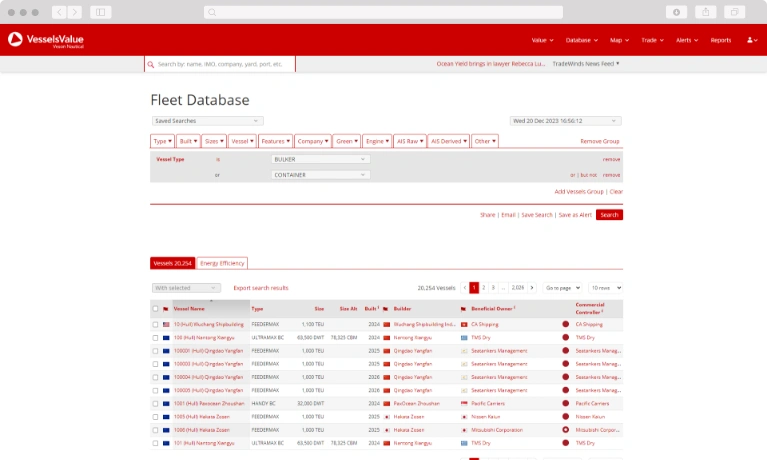Click the browser show-tabs icon
This screenshot has height=460, width=767.
[x=734, y=12]
